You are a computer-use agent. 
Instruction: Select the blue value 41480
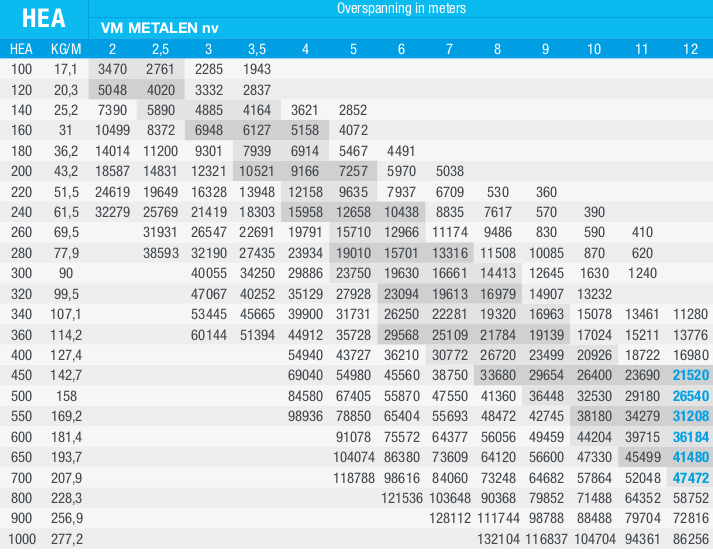pyautogui.click(x=691, y=457)
